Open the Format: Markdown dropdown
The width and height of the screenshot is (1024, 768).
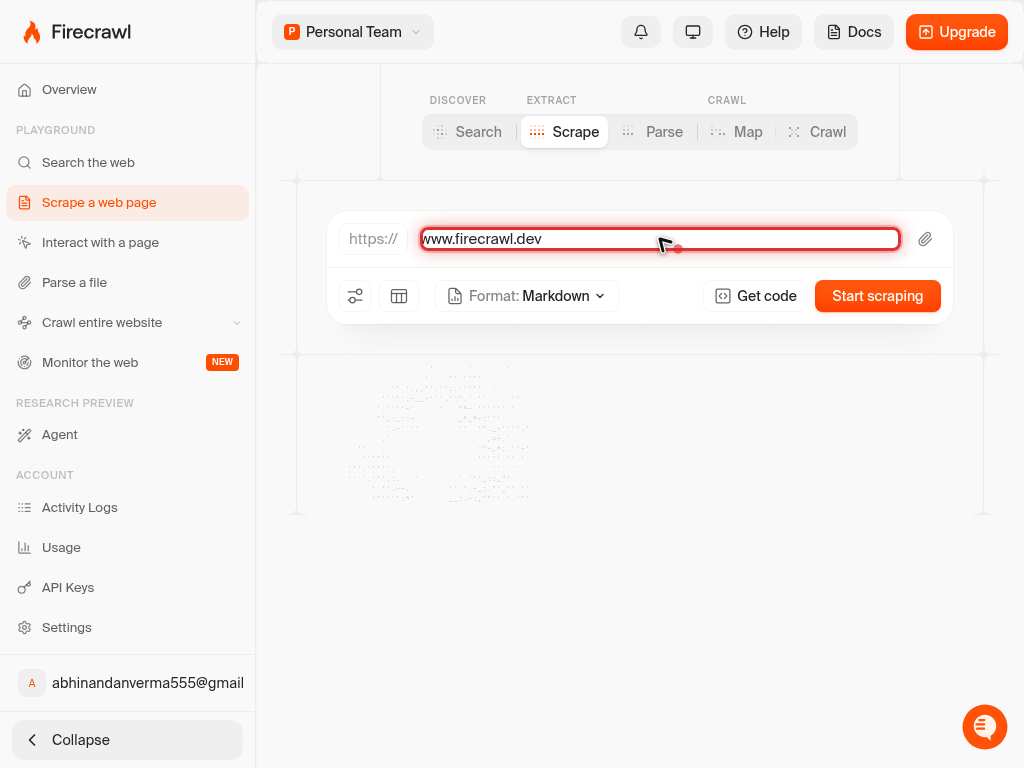pos(526,296)
